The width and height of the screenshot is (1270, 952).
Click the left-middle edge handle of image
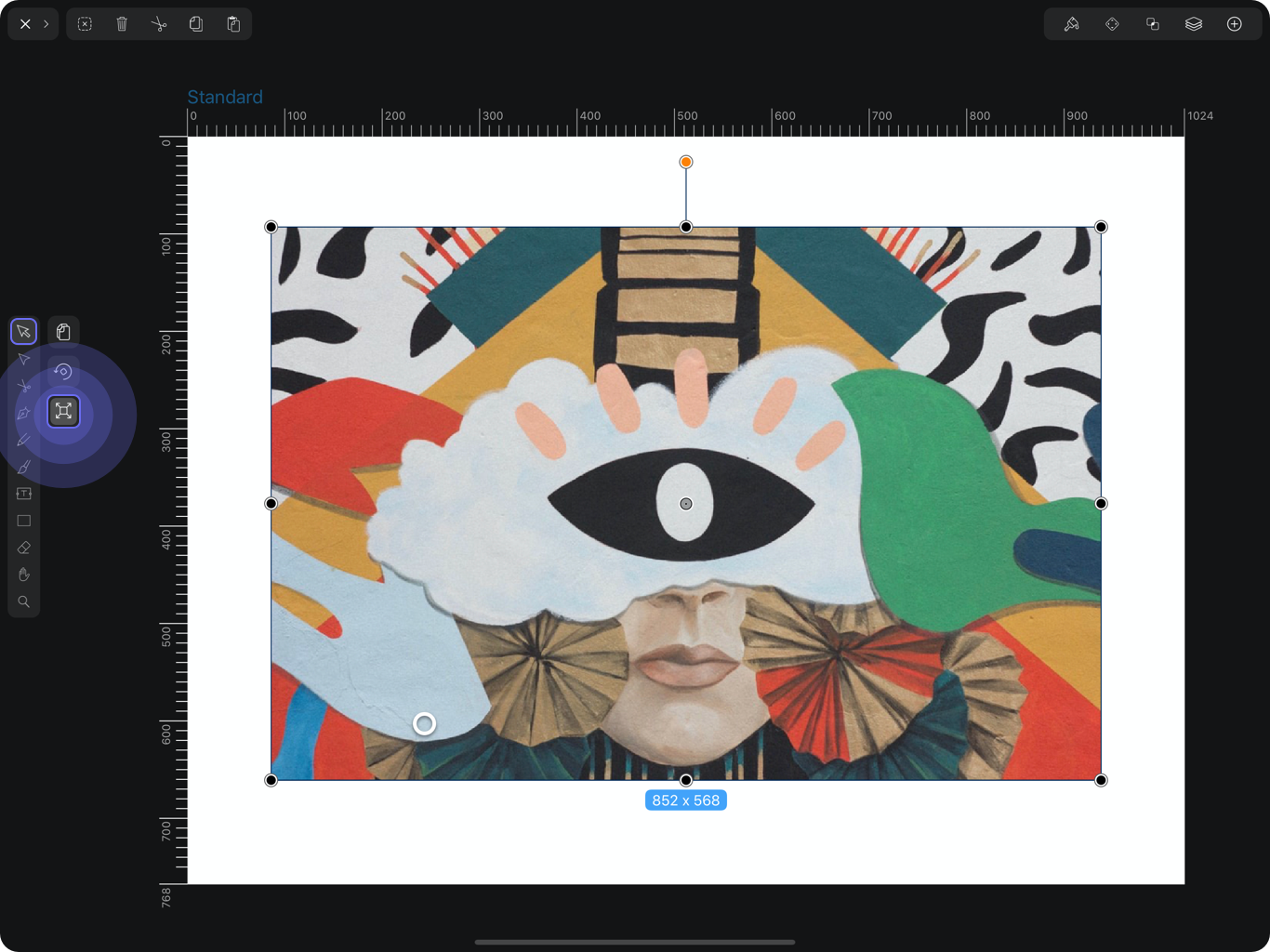pos(271,504)
